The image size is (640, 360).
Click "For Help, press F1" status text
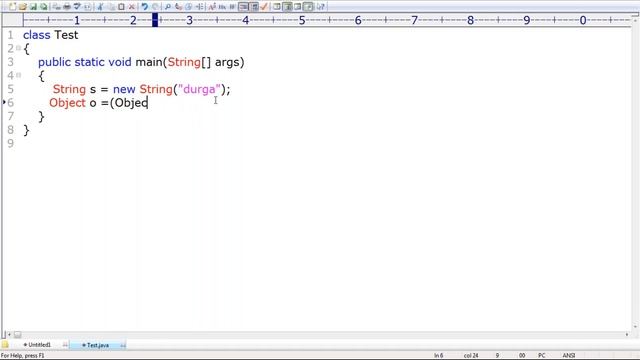pos(22,356)
